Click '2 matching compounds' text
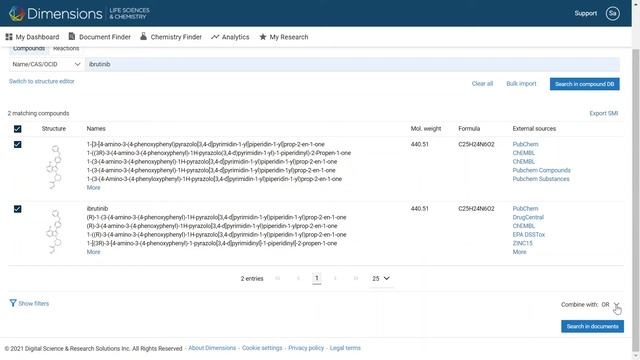This screenshot has width=640, height=360. [38, 113]
